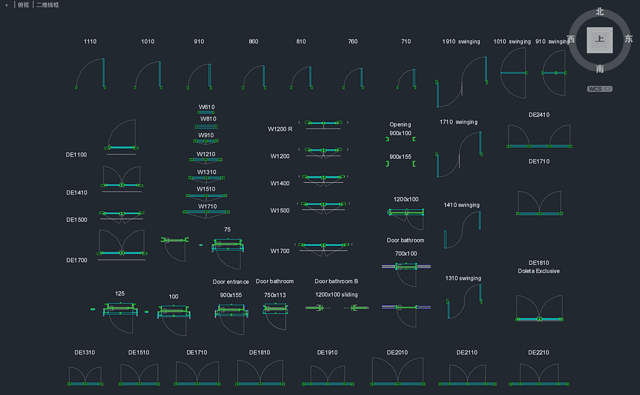This screenshot has width=640, height=395.
Task: Open the WCS coordinate system dropdown
Action: pos(599,89)
